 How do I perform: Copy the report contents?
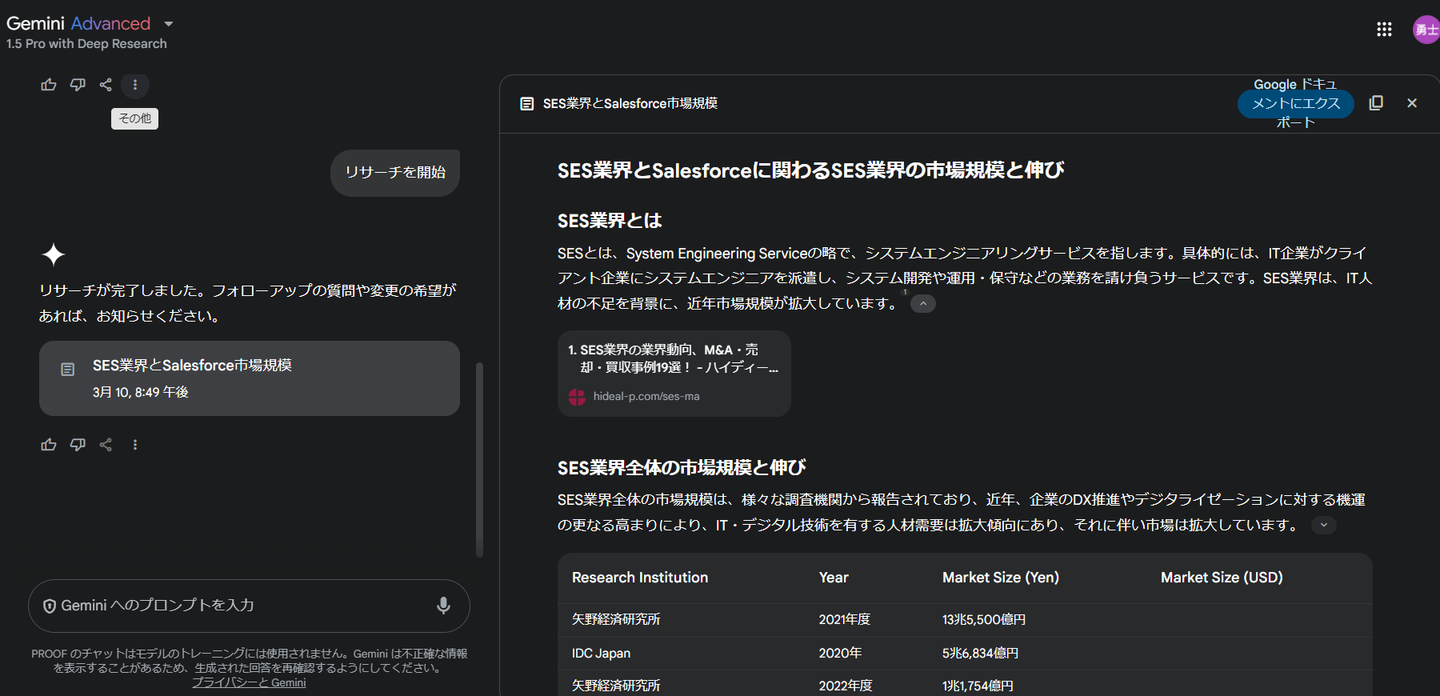(1376, 103)
